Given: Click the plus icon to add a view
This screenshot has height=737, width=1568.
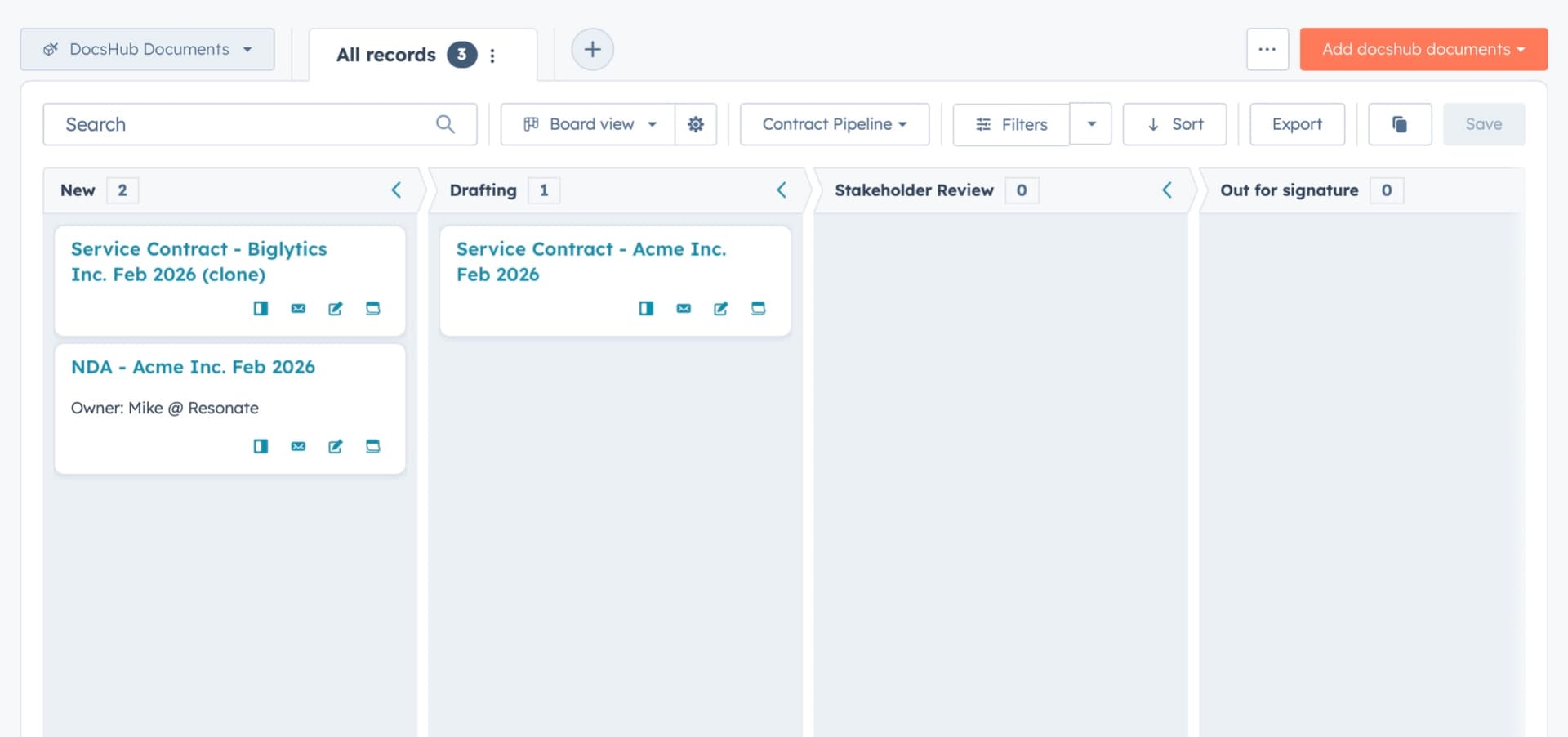Looking at the screenshot, I should tap(593, 49).
